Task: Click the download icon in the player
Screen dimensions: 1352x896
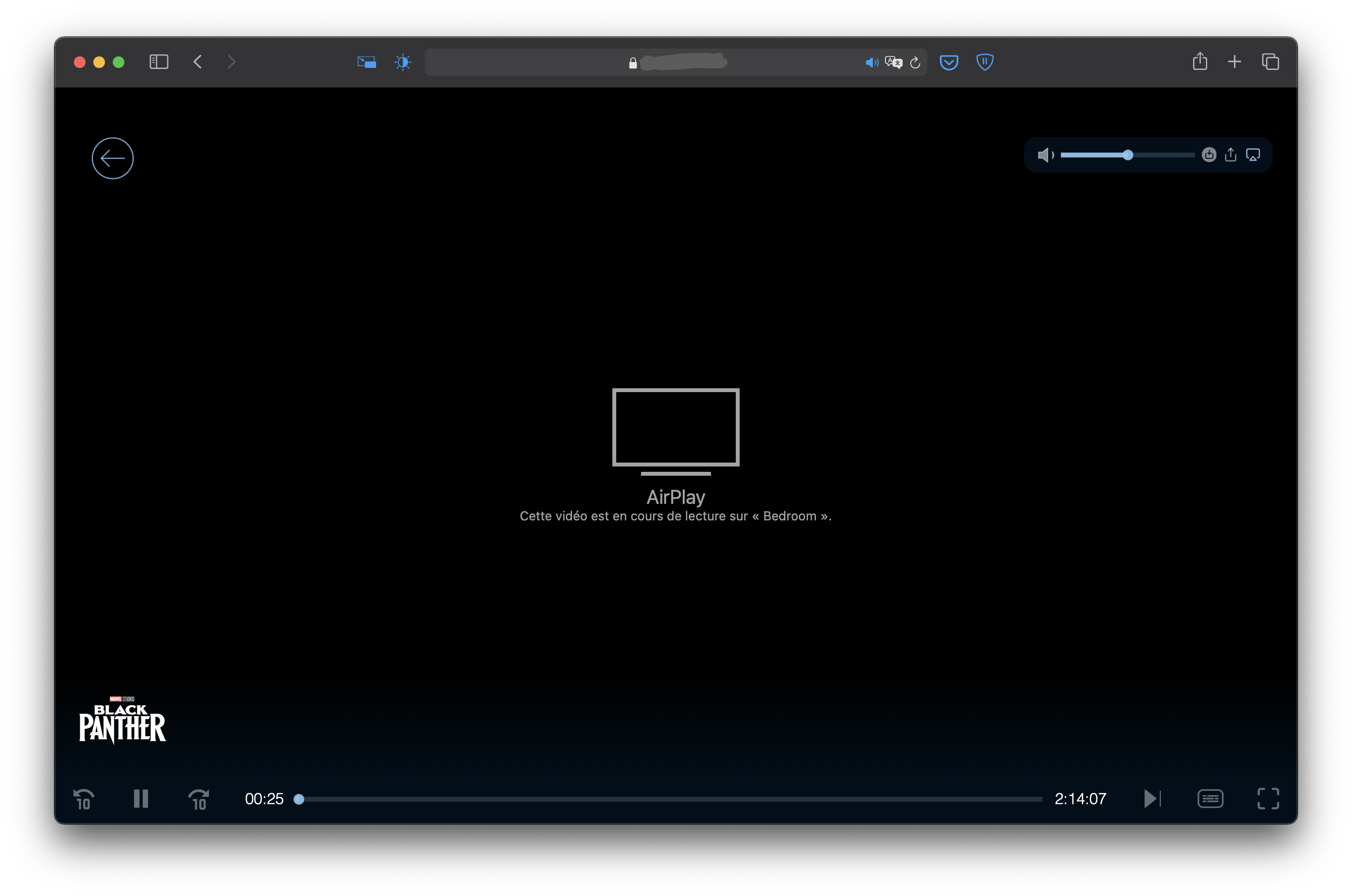Action: click(x=1209, y=155)
